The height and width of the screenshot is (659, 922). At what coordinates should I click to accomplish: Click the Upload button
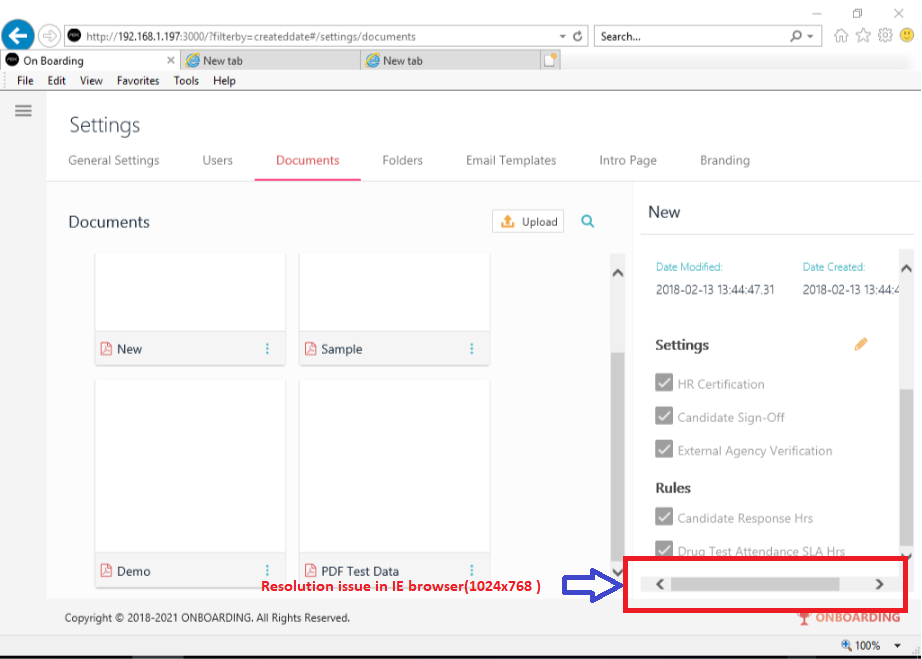(528, 222)
